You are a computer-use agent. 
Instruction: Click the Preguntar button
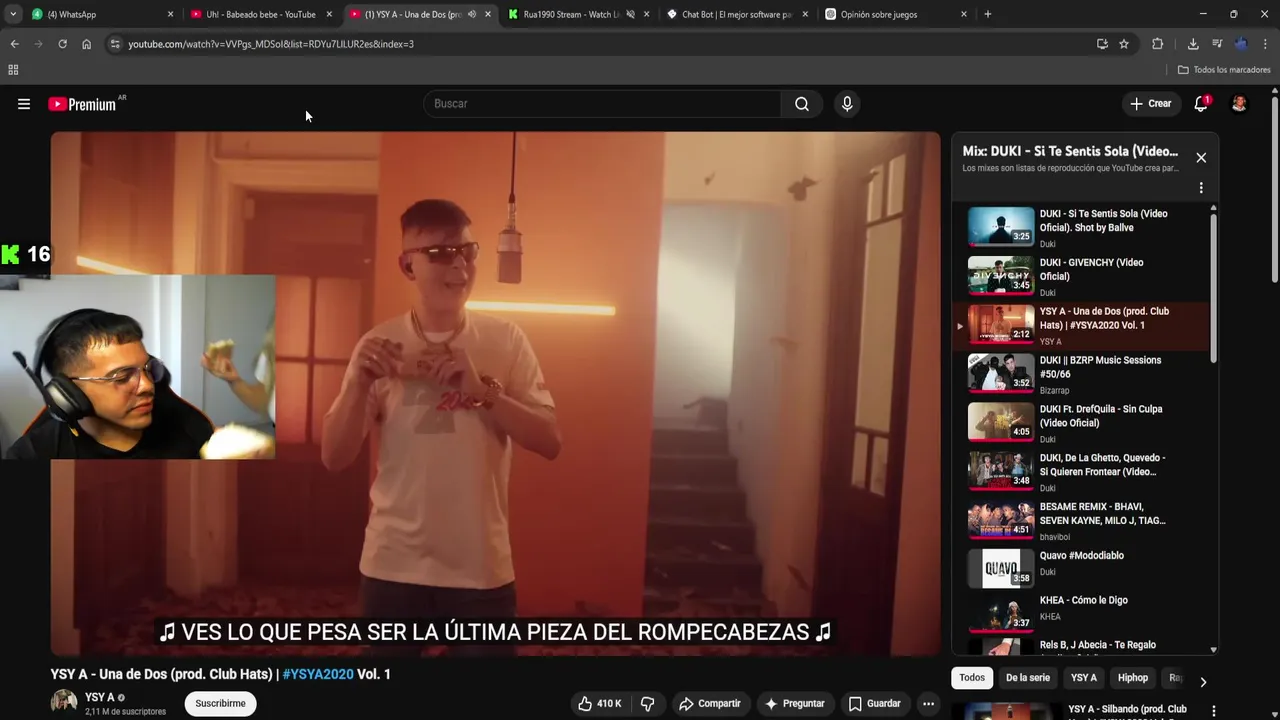click(795, 704)
